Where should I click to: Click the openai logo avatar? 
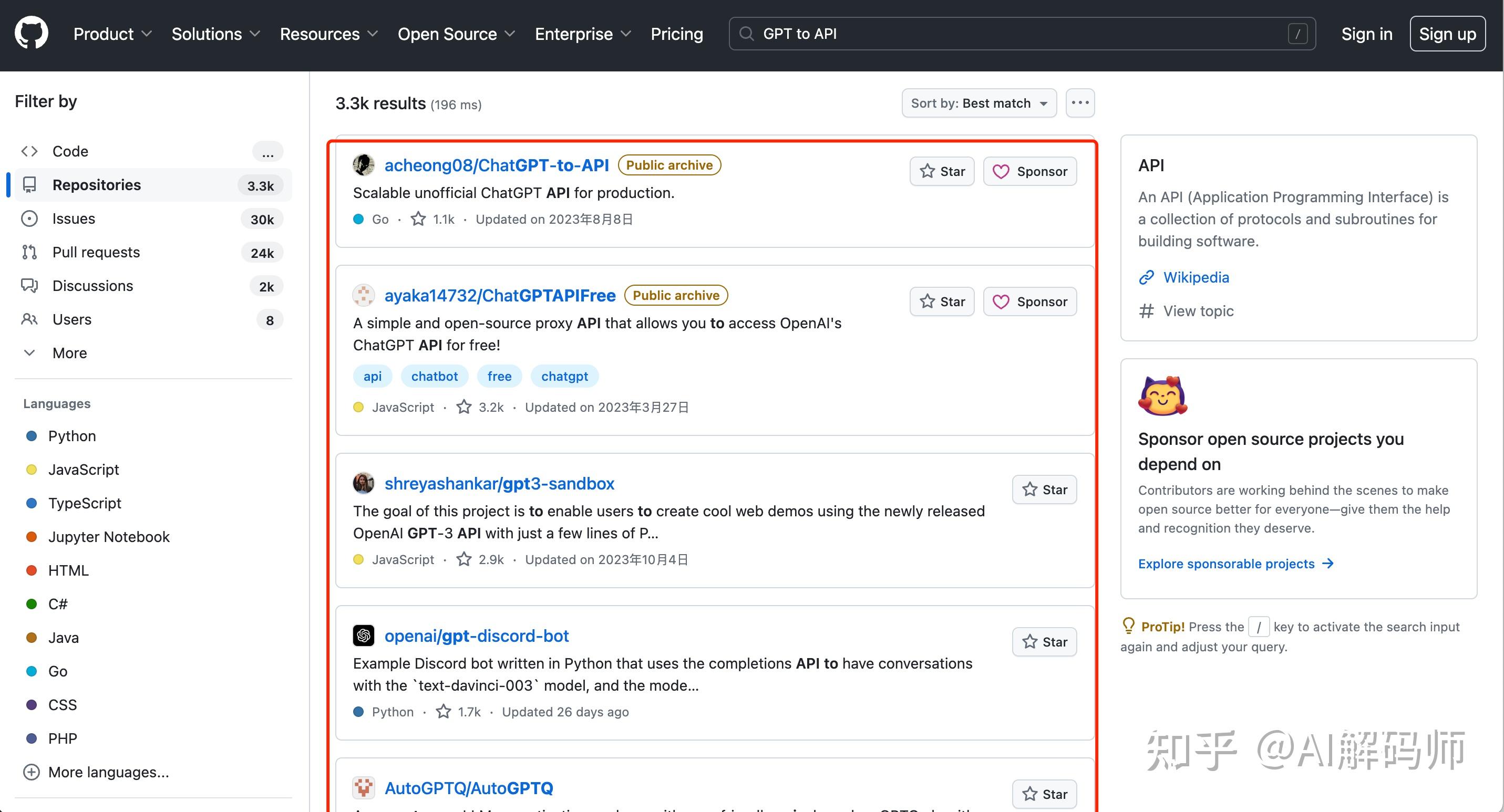tap(363, 635)
